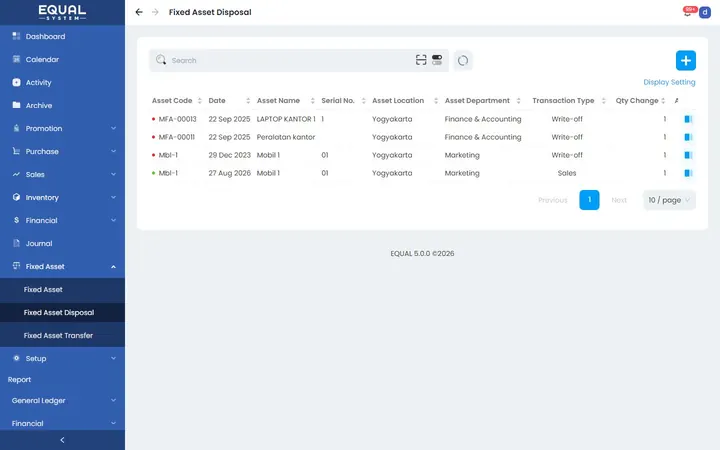
Task: Click the Report section label
Action: coord(19,380)
